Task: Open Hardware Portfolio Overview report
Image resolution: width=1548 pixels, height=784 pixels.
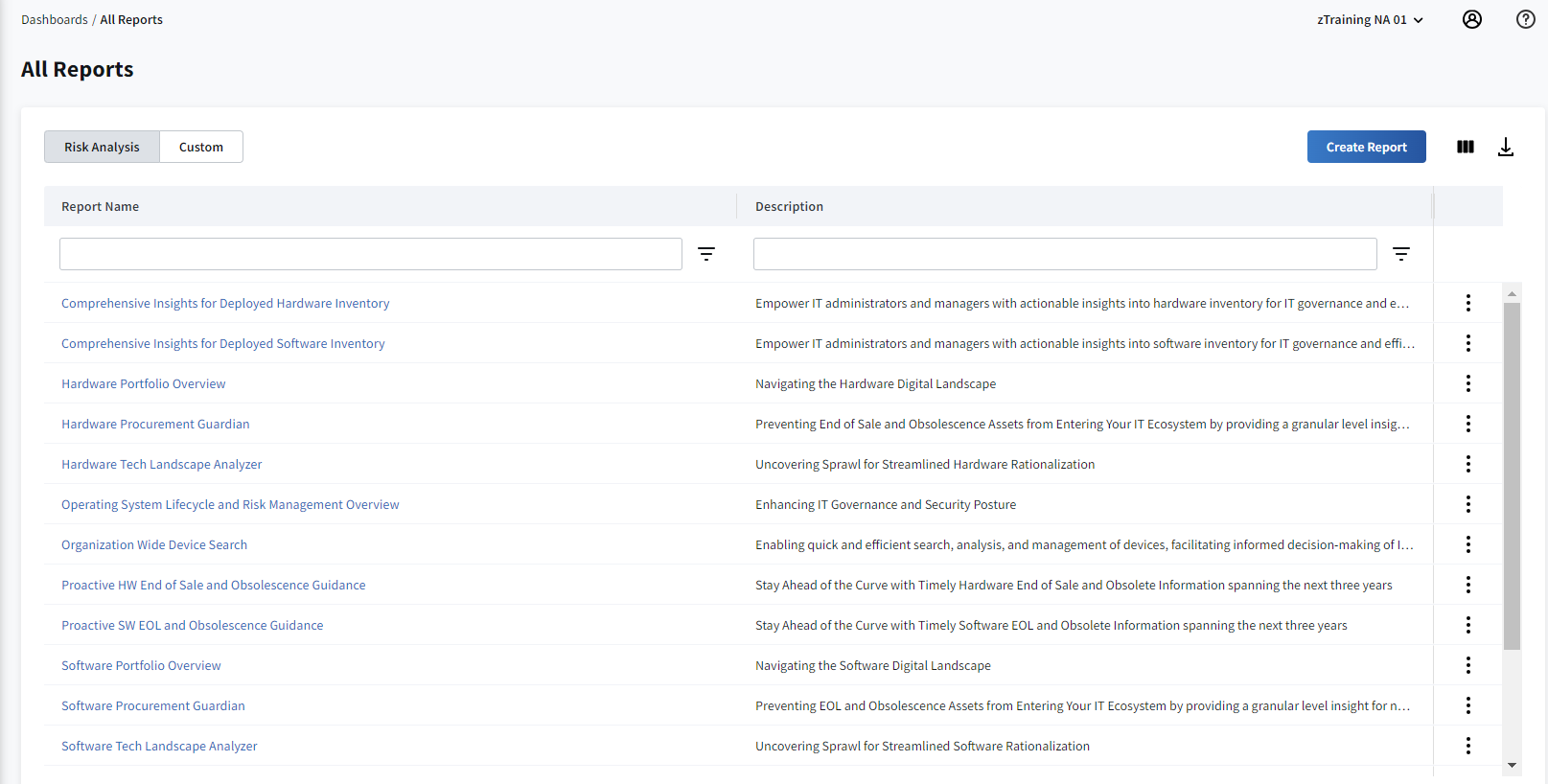Action: click(x=144, y=383)
